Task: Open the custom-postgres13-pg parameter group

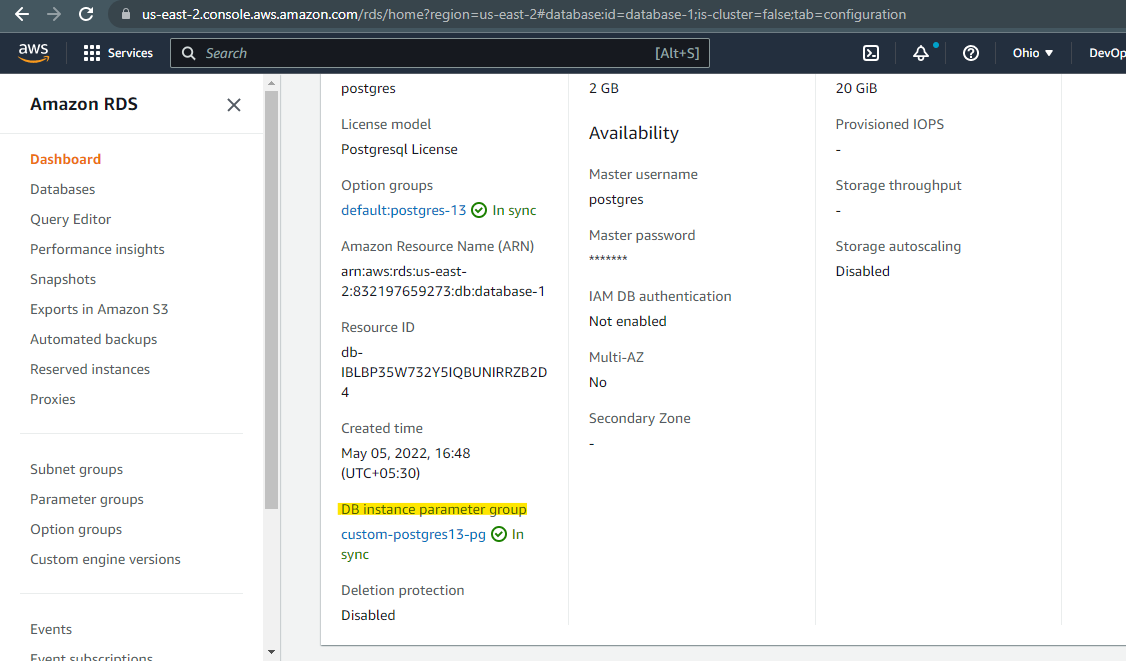Action: (x=413, y=534)
